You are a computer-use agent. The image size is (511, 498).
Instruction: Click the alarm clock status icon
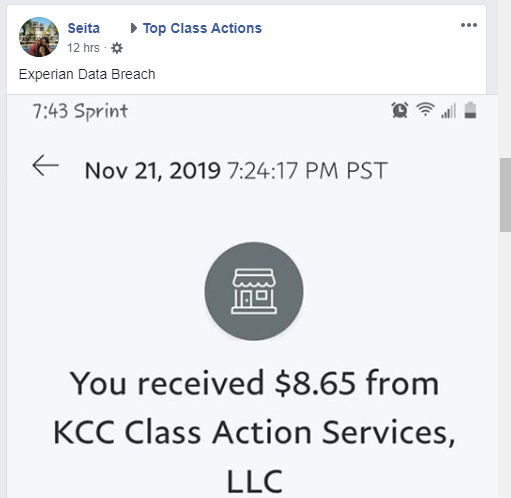click(x=400, y=110)
